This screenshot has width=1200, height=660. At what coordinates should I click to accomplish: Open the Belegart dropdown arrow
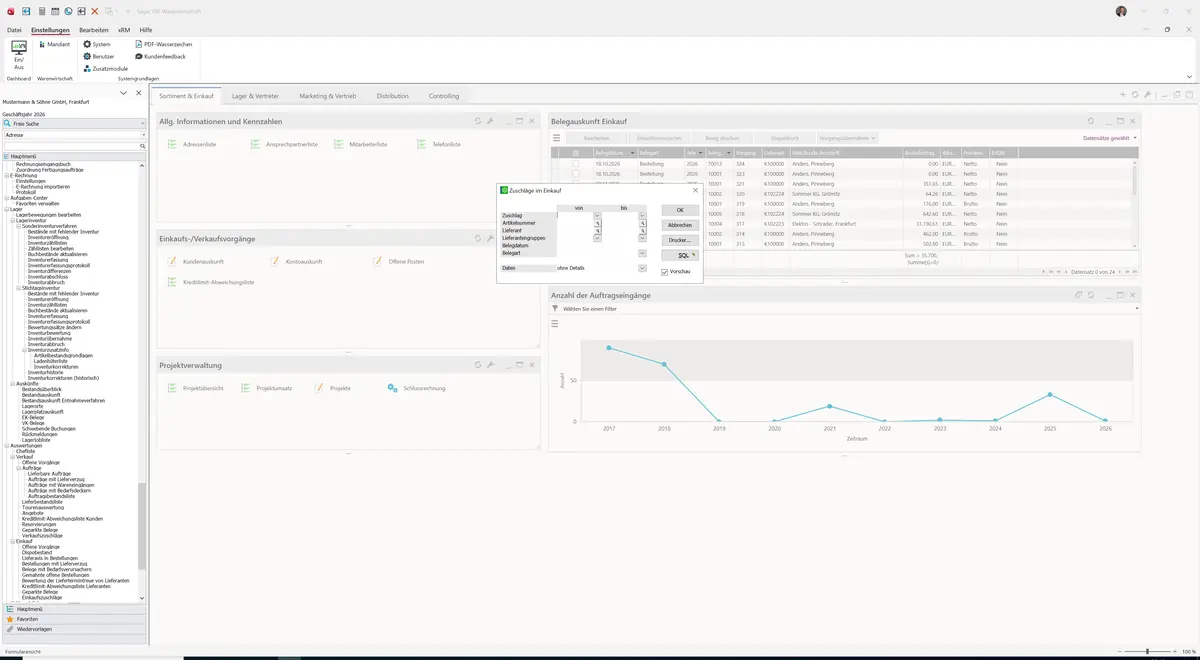642,253
